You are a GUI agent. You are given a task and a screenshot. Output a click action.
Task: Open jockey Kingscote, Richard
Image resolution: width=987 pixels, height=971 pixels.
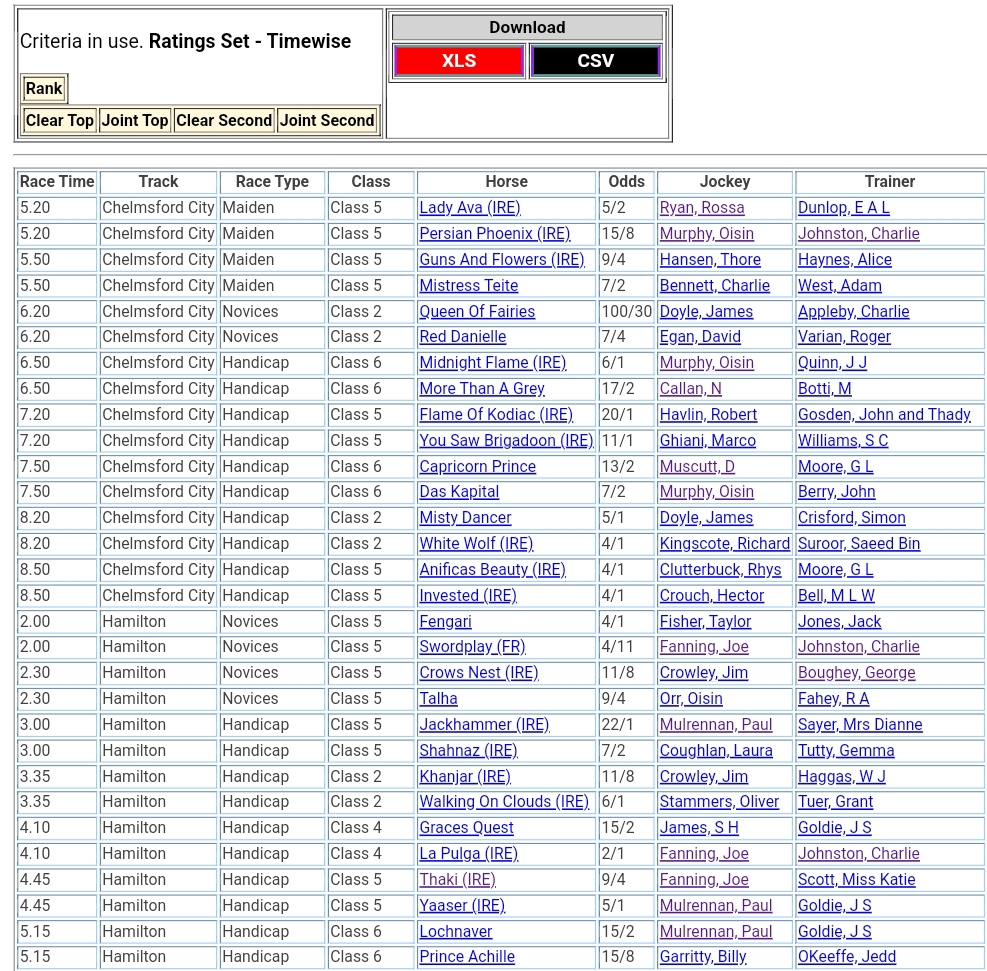pyautogui.click(x=724, y=544)
